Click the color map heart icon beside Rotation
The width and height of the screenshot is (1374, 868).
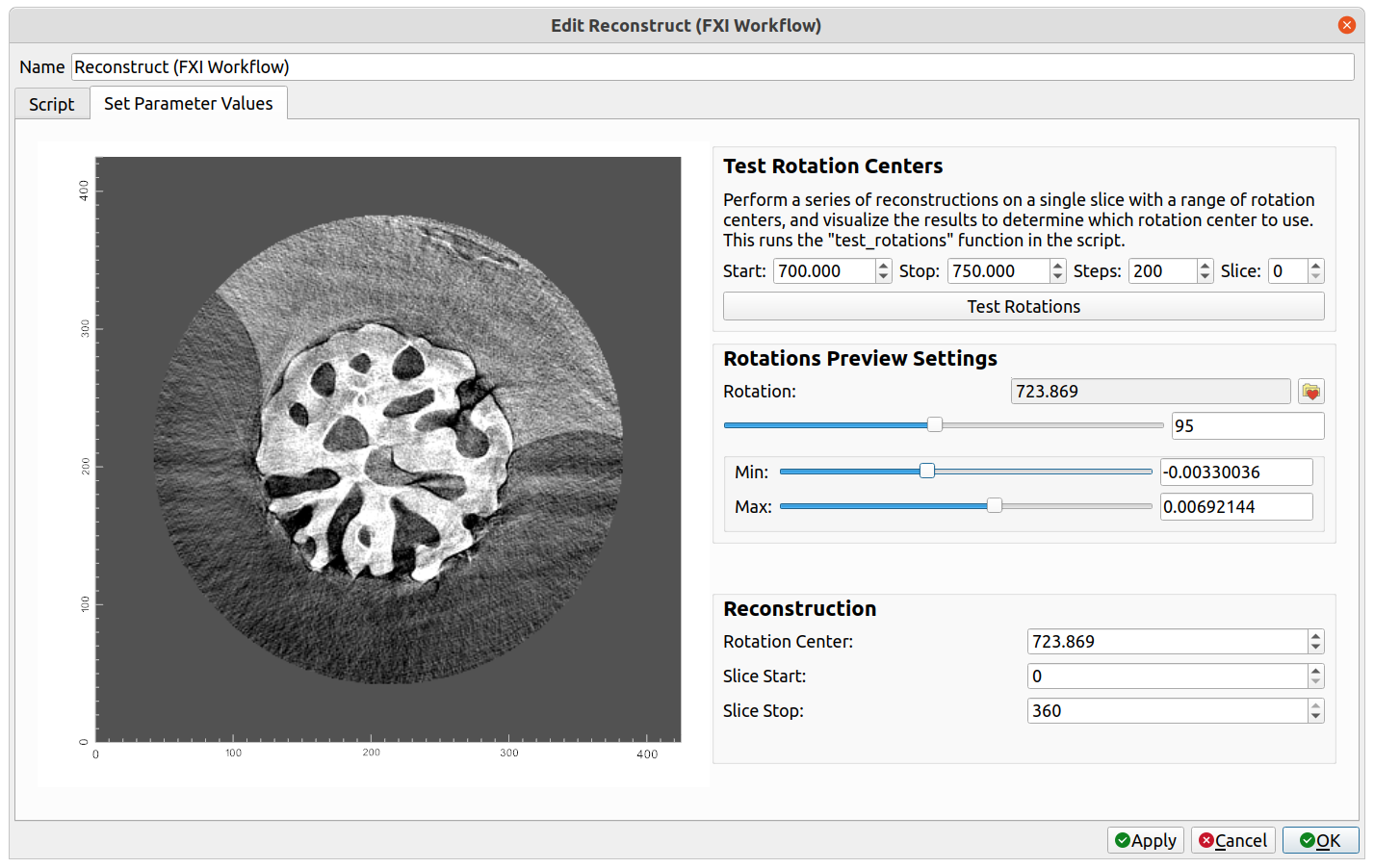pos(1310,392)
